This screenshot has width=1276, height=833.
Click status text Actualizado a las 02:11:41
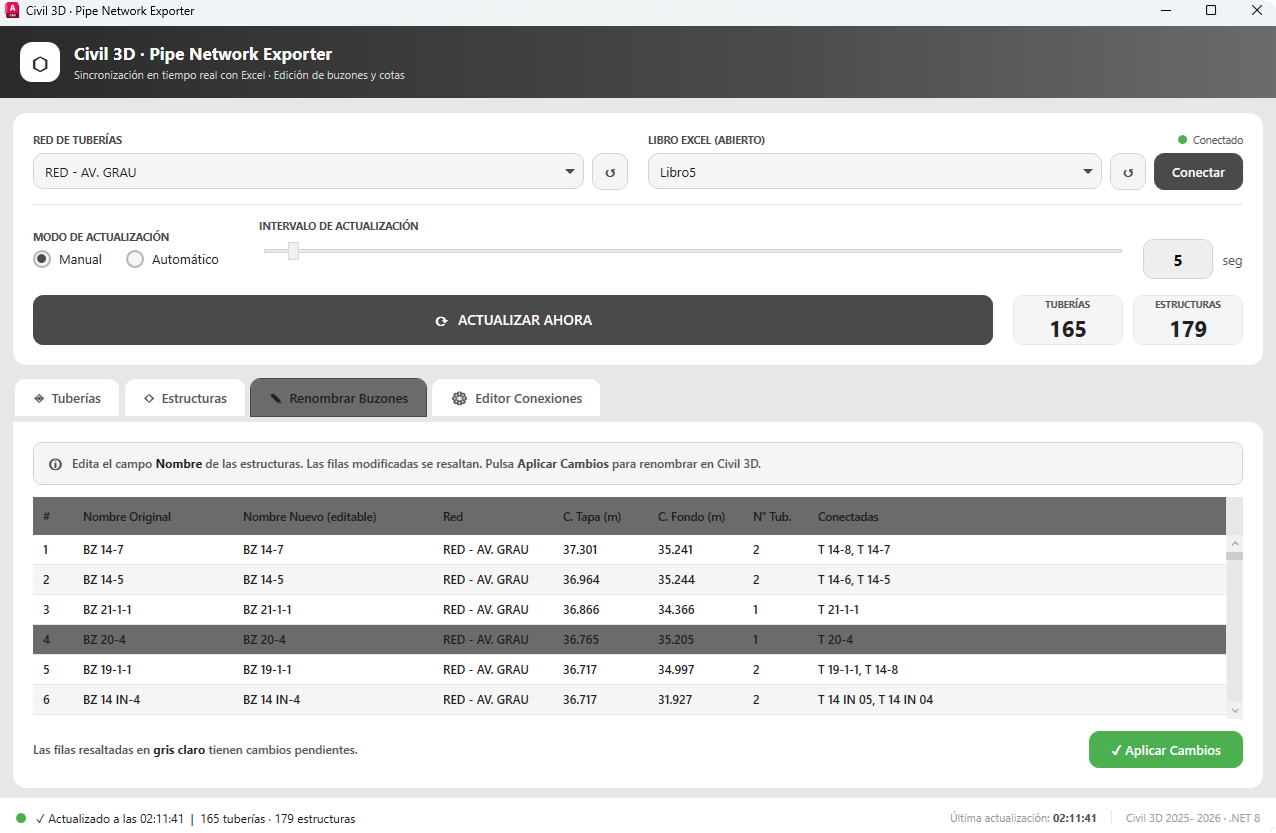pos(109,818)
